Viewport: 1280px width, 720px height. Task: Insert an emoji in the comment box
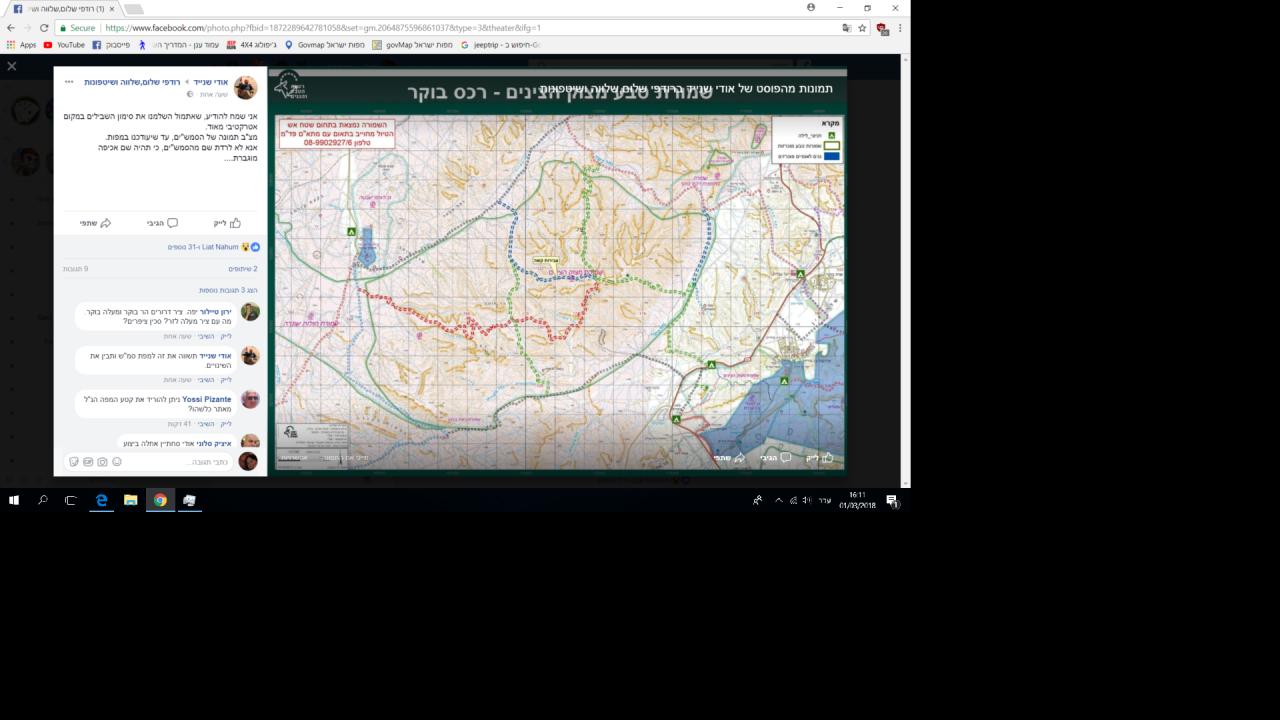(x=117, y=462)
